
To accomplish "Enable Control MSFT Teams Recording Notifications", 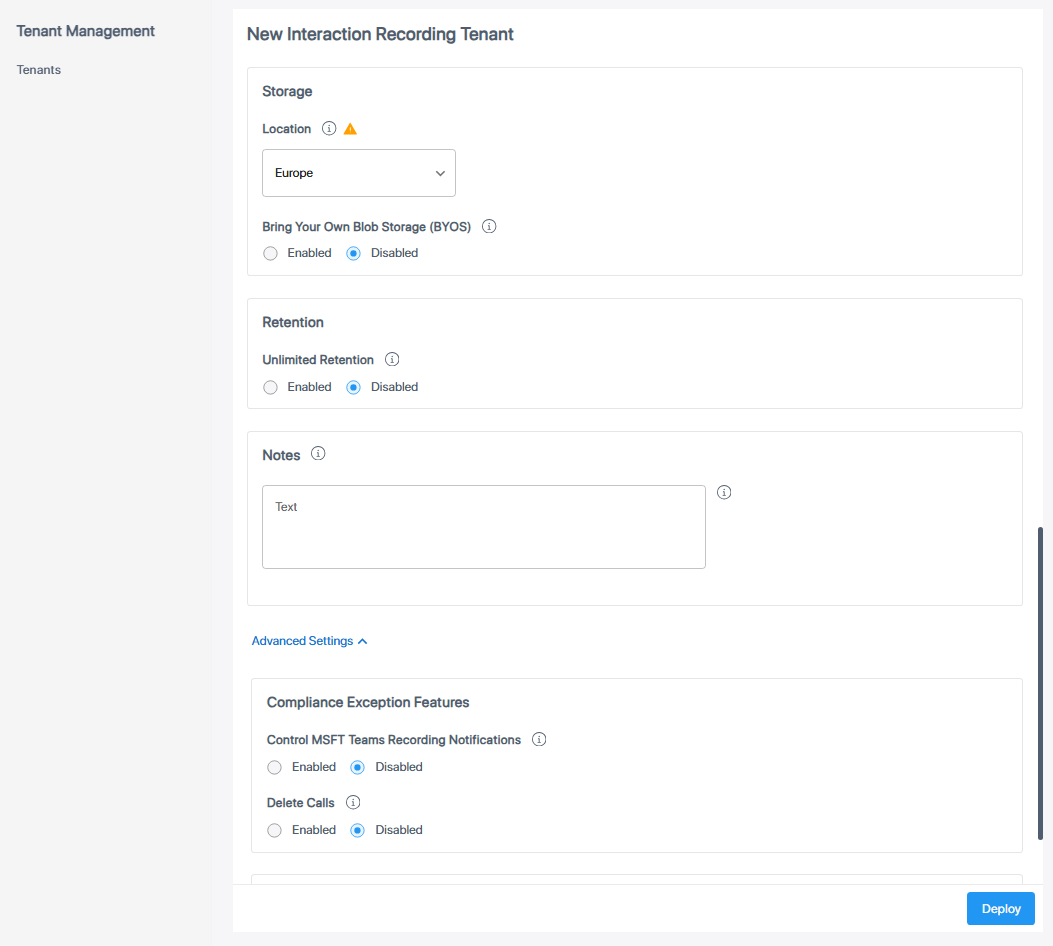I will point(275,767).
